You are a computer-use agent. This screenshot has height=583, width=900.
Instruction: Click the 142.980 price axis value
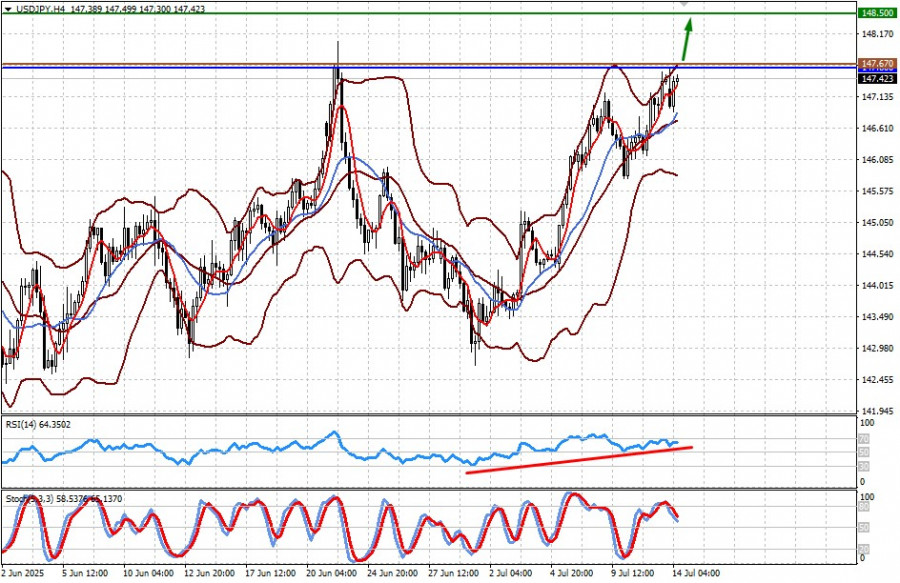click(x=878, y=348)
